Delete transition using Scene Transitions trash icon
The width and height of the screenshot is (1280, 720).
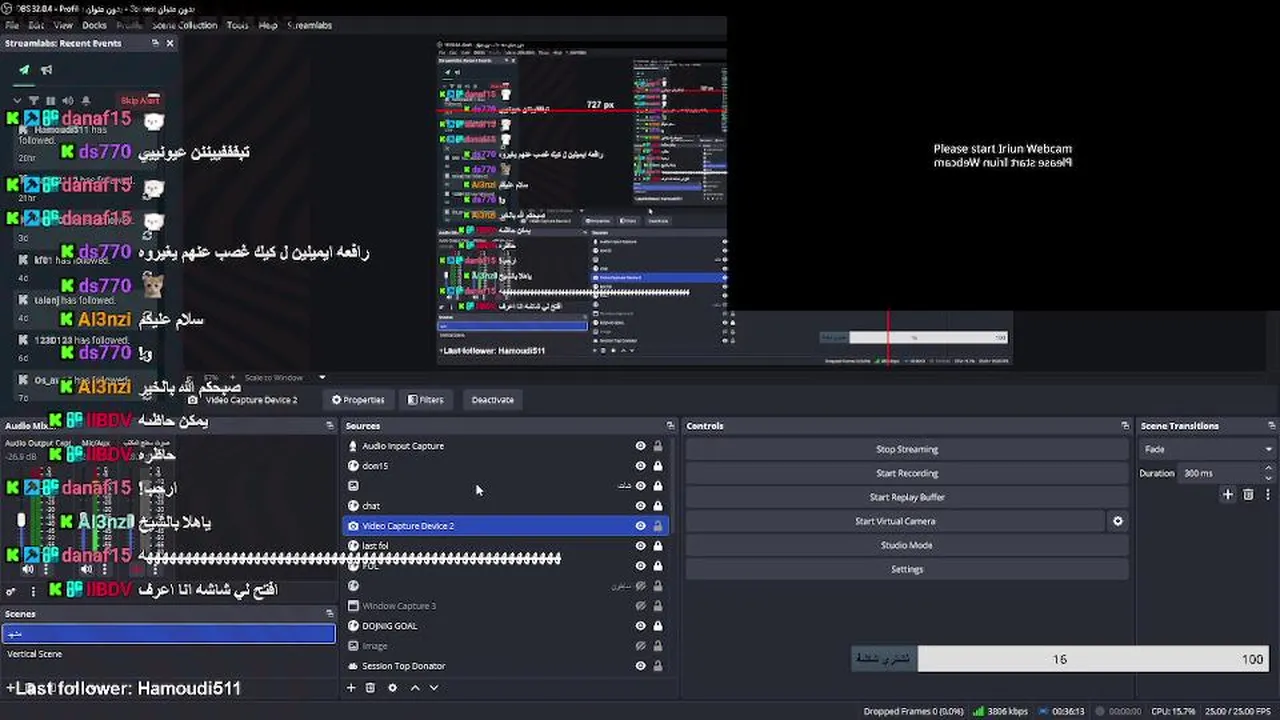pyautogui.click(x=1248, y=494)
